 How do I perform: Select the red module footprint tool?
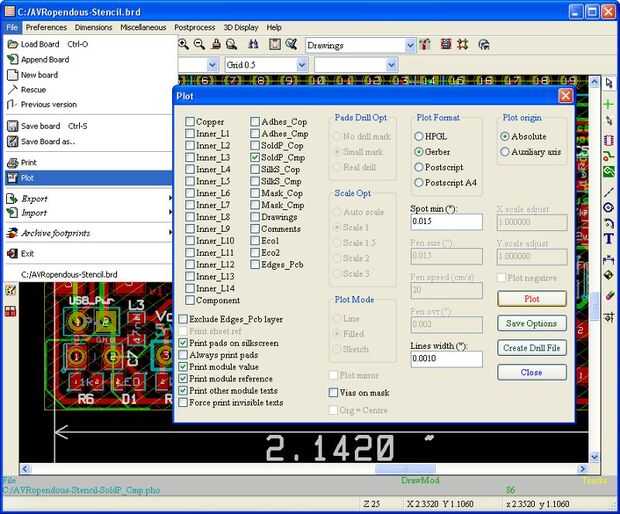click(609, 140)
